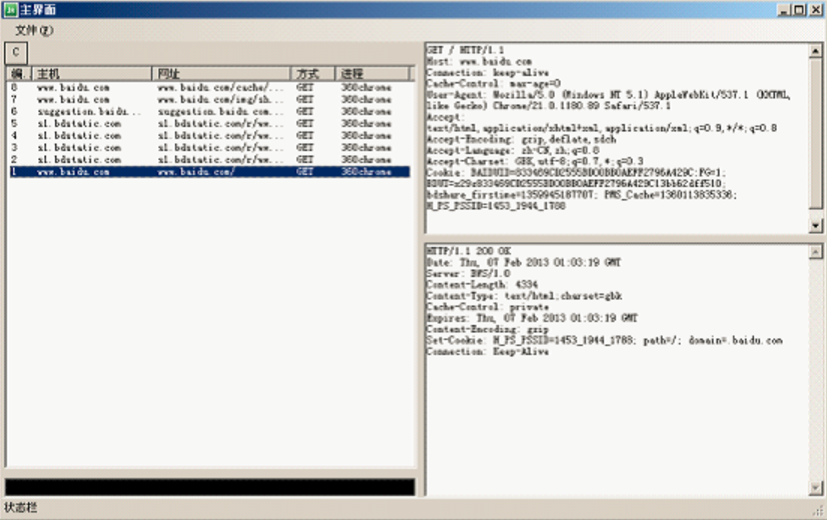Select highlighted row 1 www.baidu.com/
827x520 pixels.
209,172
